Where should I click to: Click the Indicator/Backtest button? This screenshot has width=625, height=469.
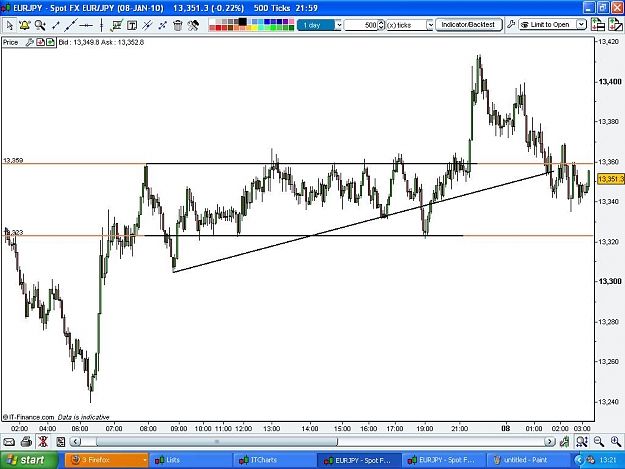tap(468, 25)
